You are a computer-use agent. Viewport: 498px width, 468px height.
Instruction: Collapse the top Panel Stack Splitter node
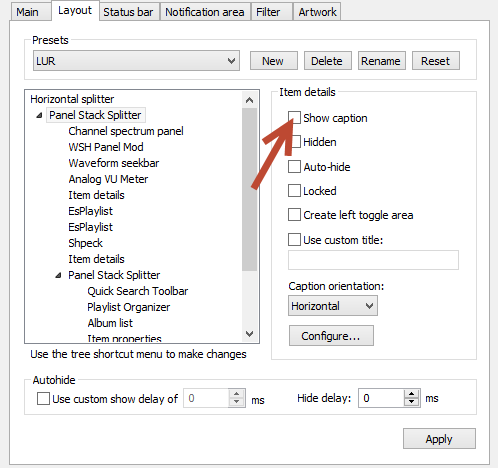39,115
